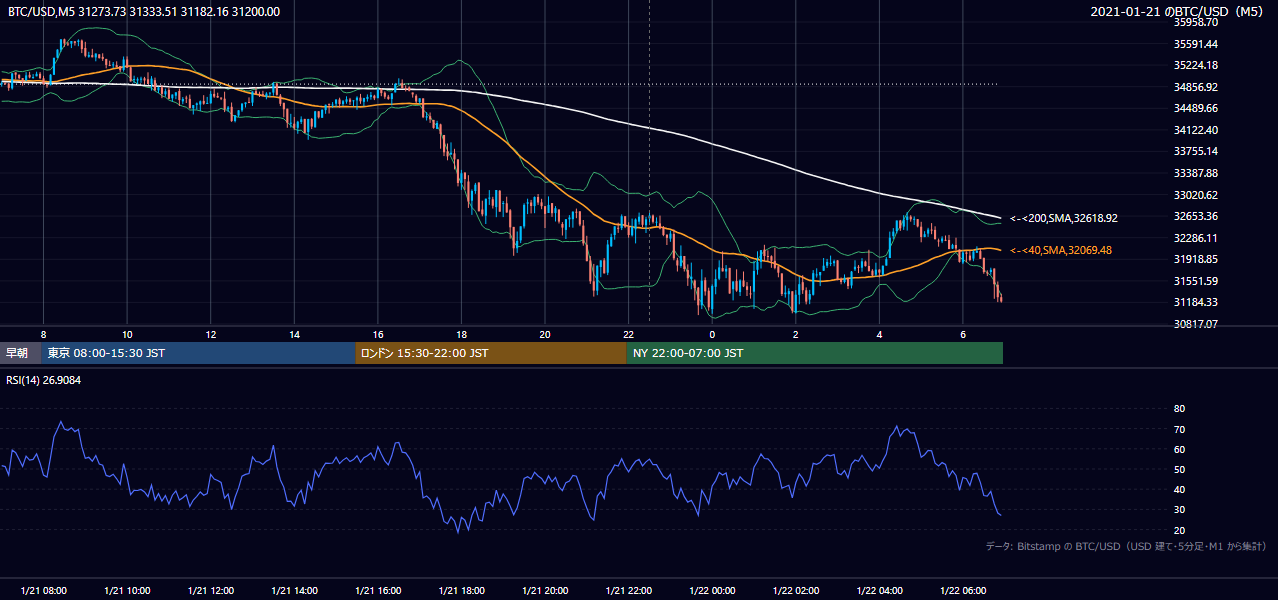
Task: Click the BTC/USD,M5 OHLC header text
Action: (x=144, y=11)
